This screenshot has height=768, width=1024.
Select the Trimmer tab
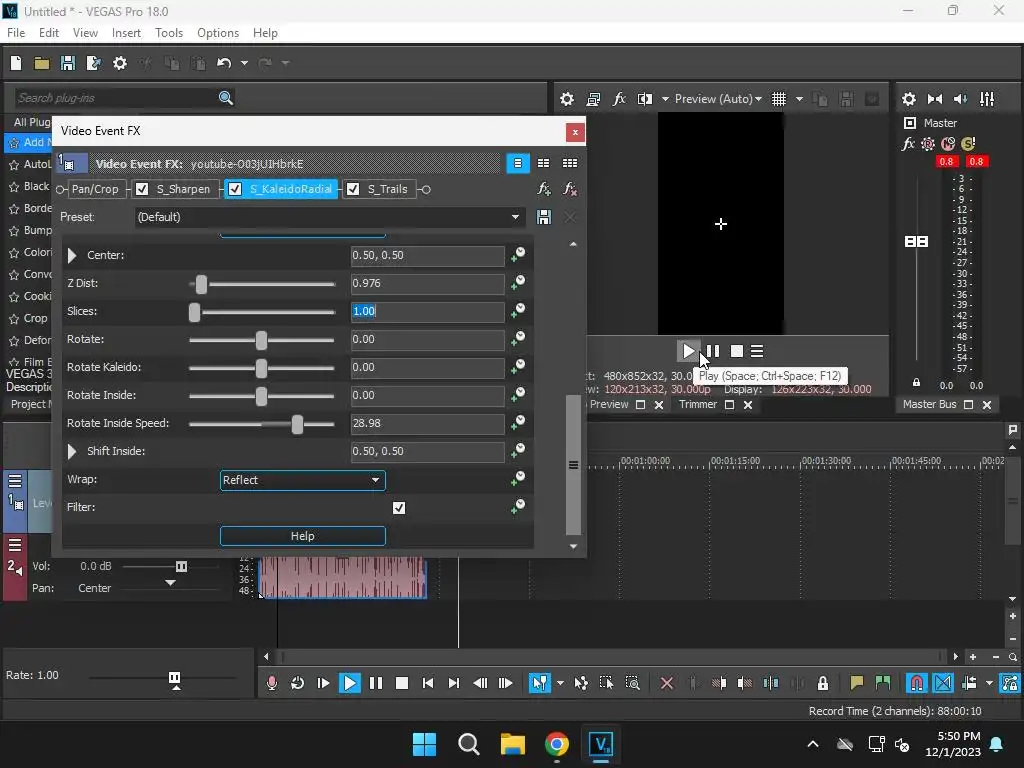(697, 405)
